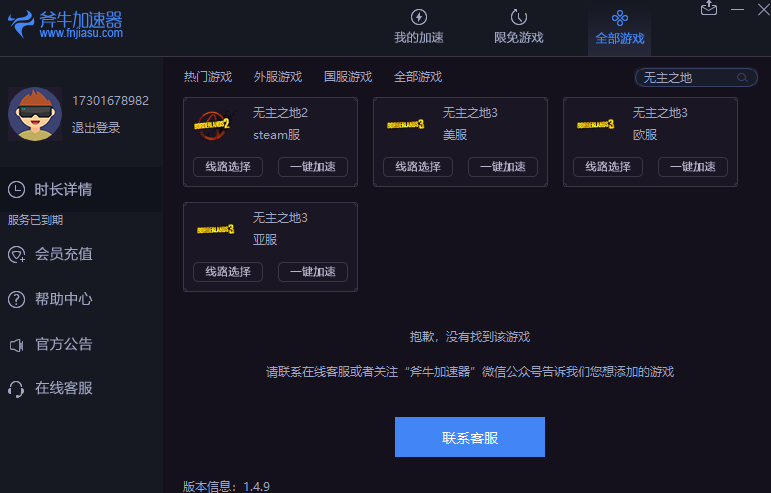This screenshot has height=493, width=771.
Task: Switch to the 我的加速 tab
Action: pos(419,28)
